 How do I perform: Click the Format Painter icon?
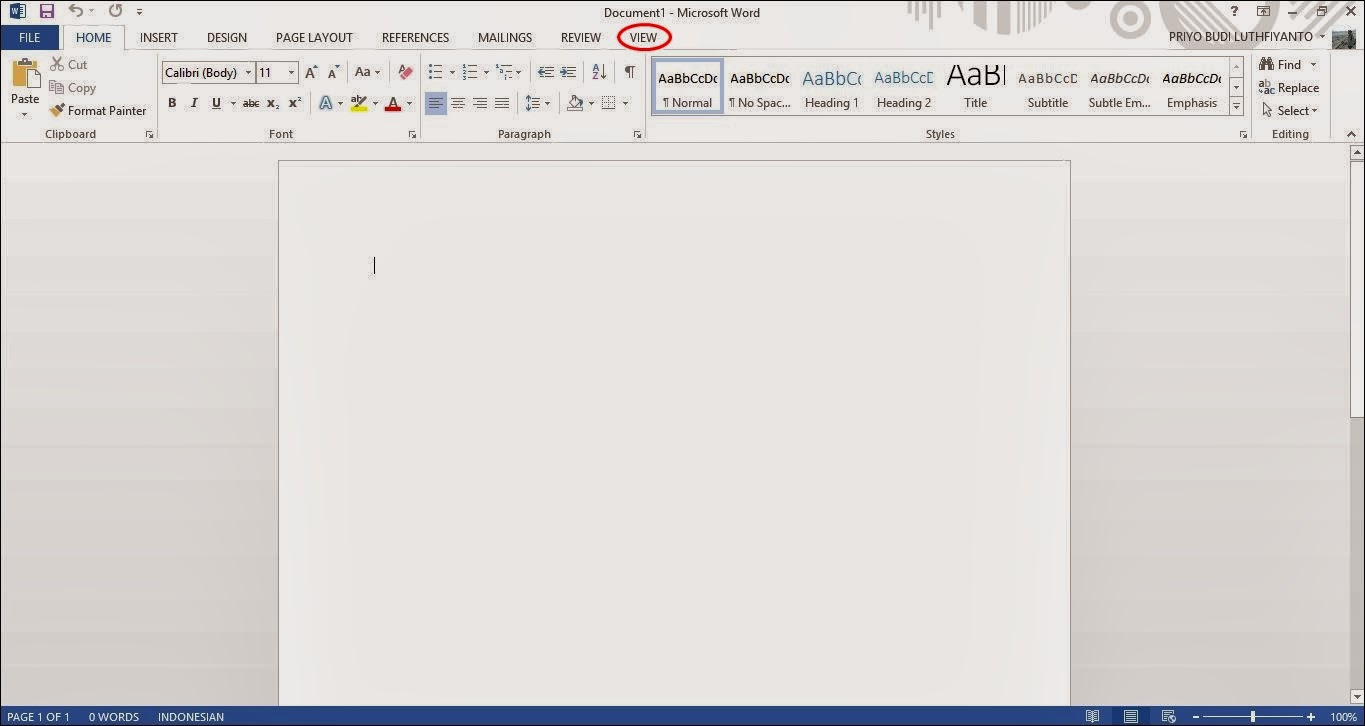pos(56,110)
